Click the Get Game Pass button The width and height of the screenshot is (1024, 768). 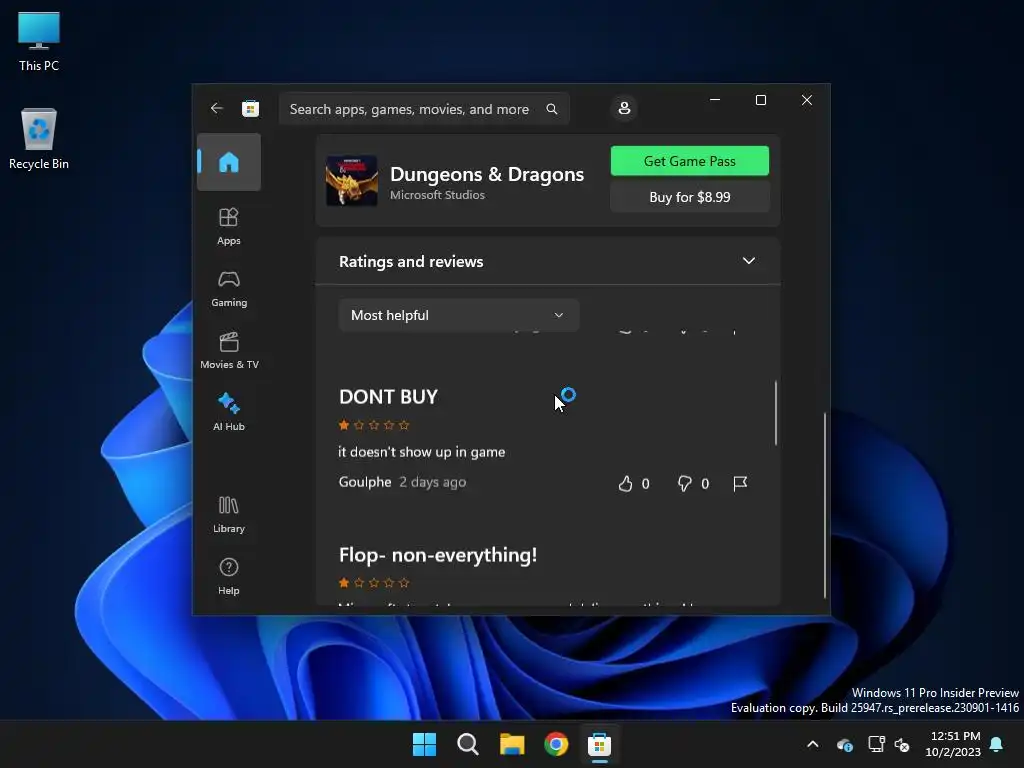[690, 161]
